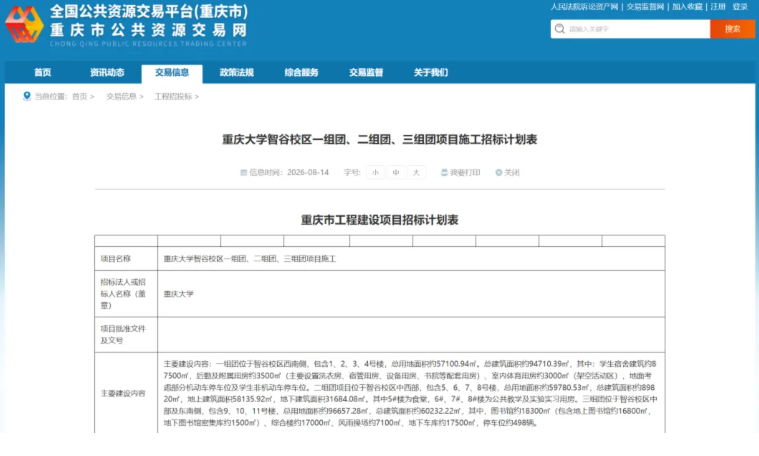The image size is (759, 456).
Task: Click the 重庆市工程建设项目招标计划表 heading
Action: [x=380, y=220]
